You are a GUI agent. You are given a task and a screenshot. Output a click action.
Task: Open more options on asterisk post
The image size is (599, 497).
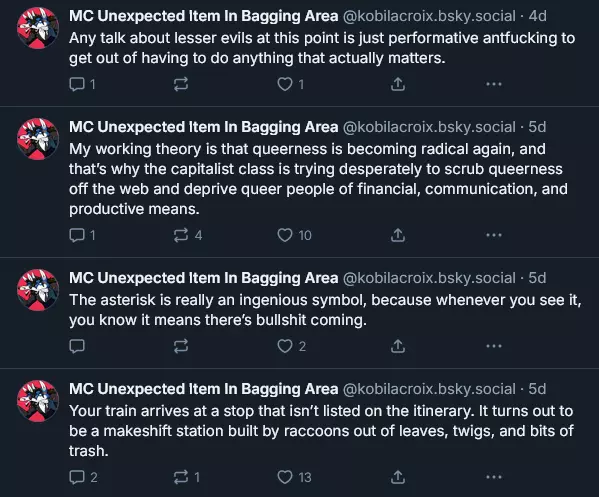coord(494,346)
